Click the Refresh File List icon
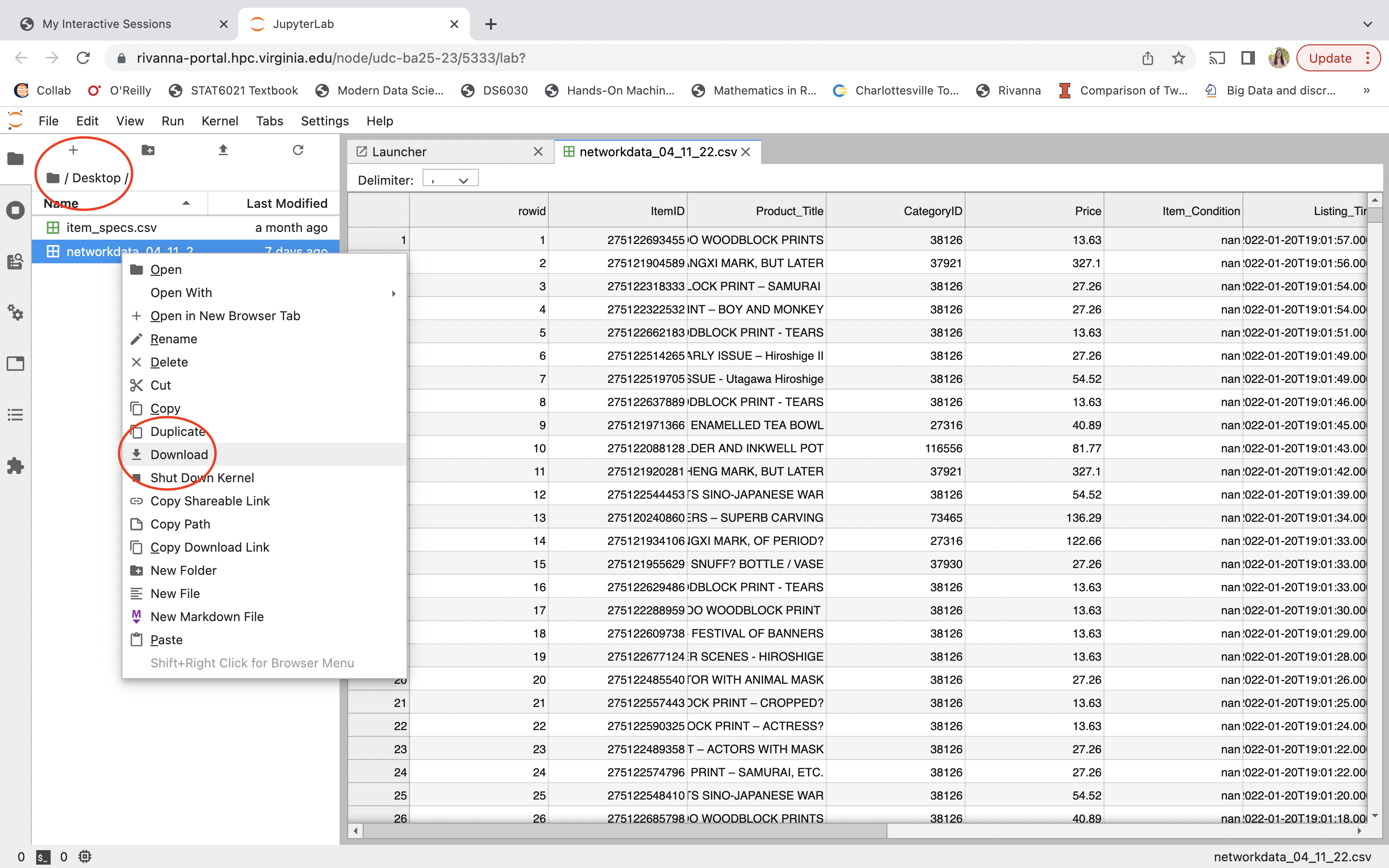The height and width of the screenshot is (868, 1389). (298, 150)
